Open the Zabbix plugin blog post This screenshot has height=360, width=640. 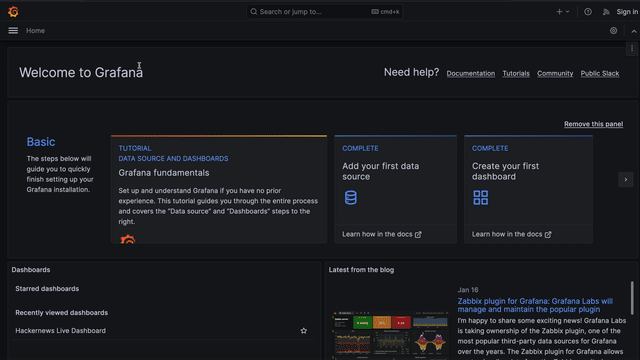tap(535, 305)
